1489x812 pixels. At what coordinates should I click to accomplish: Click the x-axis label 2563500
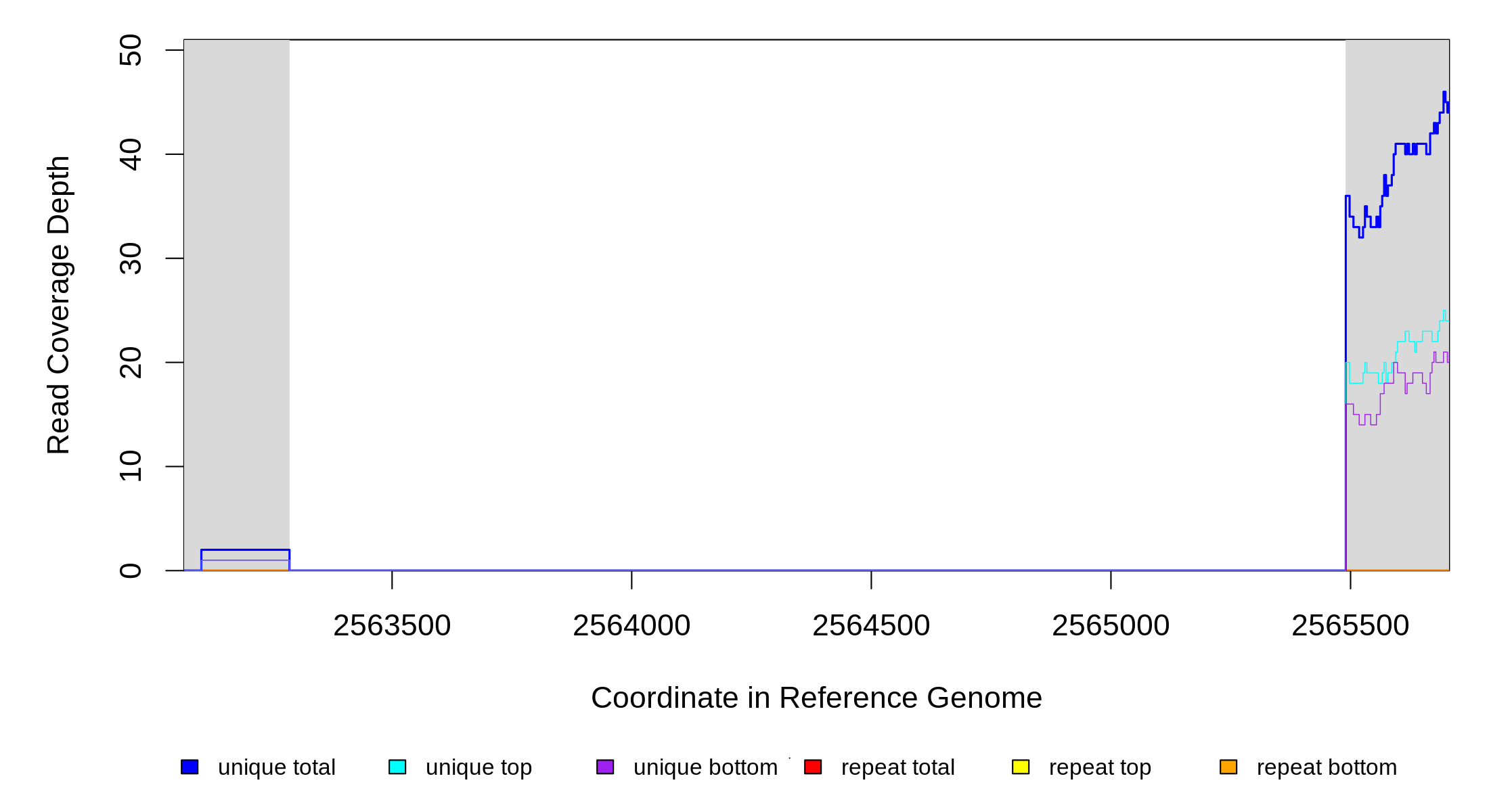[x=392, y=625]
